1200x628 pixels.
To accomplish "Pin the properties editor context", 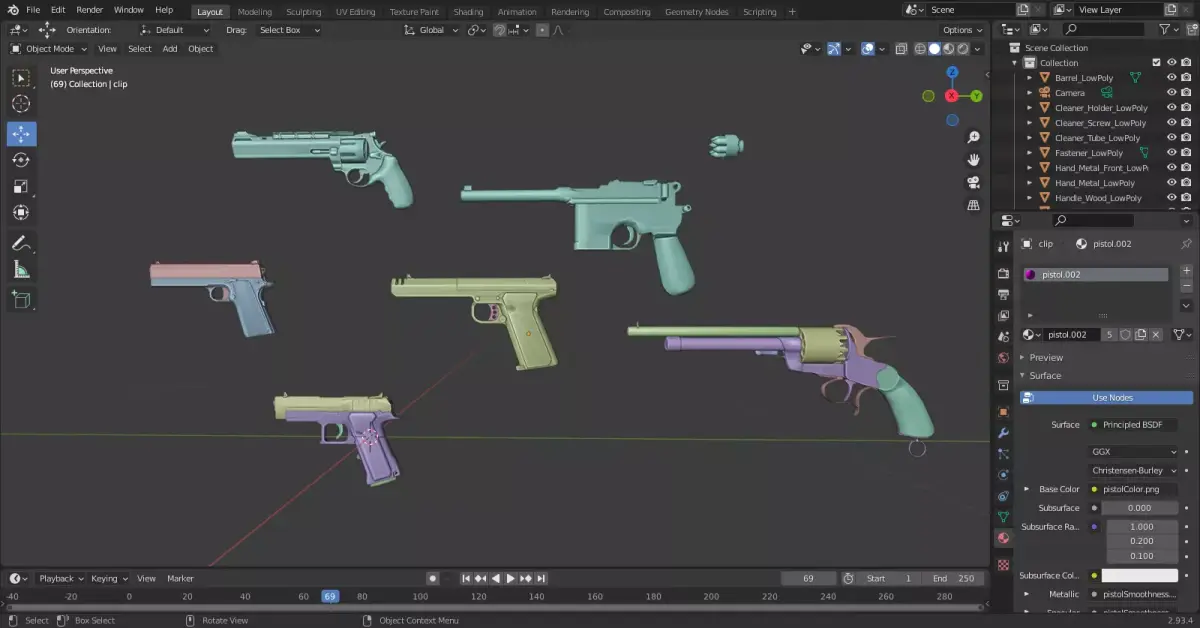I will 1186,244.
